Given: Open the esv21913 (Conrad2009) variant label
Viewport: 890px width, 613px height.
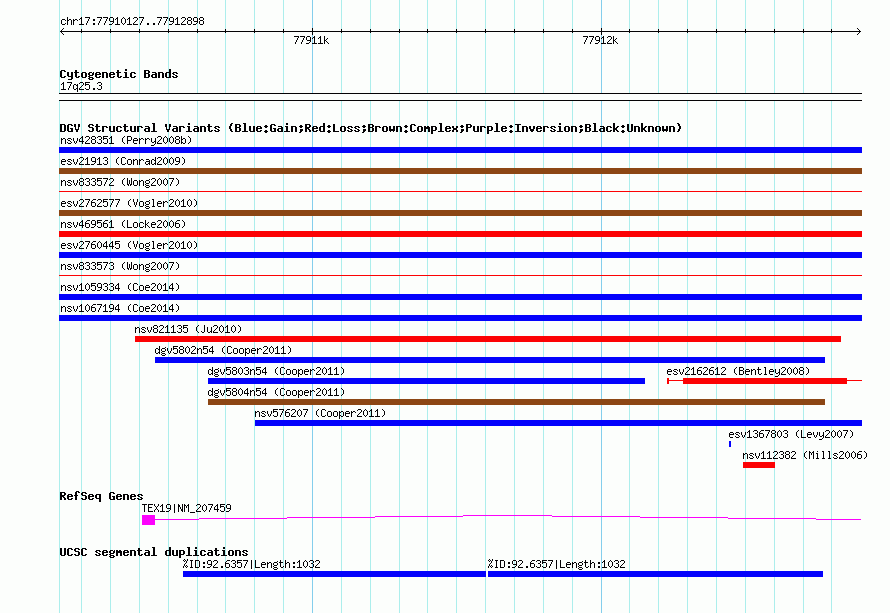Looking at the screenshot, I should [x=123, y=161].
